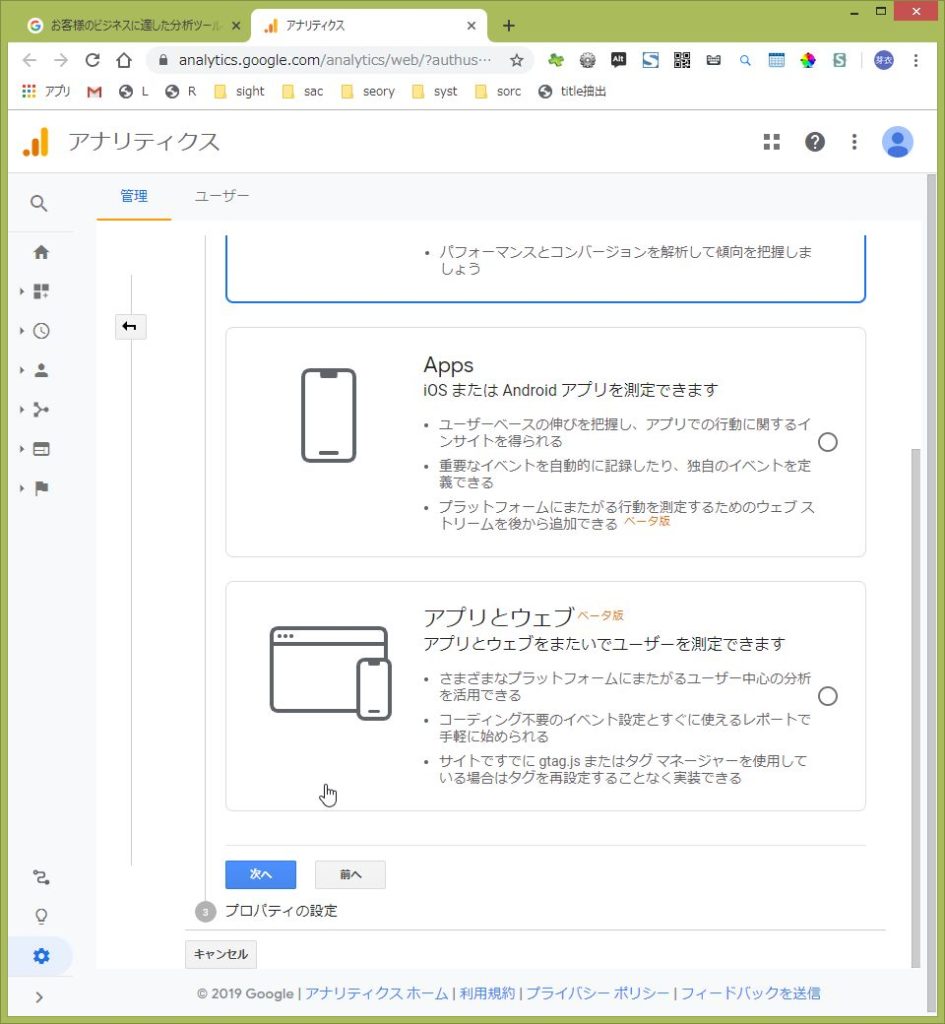
Task: Open the アナリティクス ホーム footer link
Action: (x=376, y=993)
